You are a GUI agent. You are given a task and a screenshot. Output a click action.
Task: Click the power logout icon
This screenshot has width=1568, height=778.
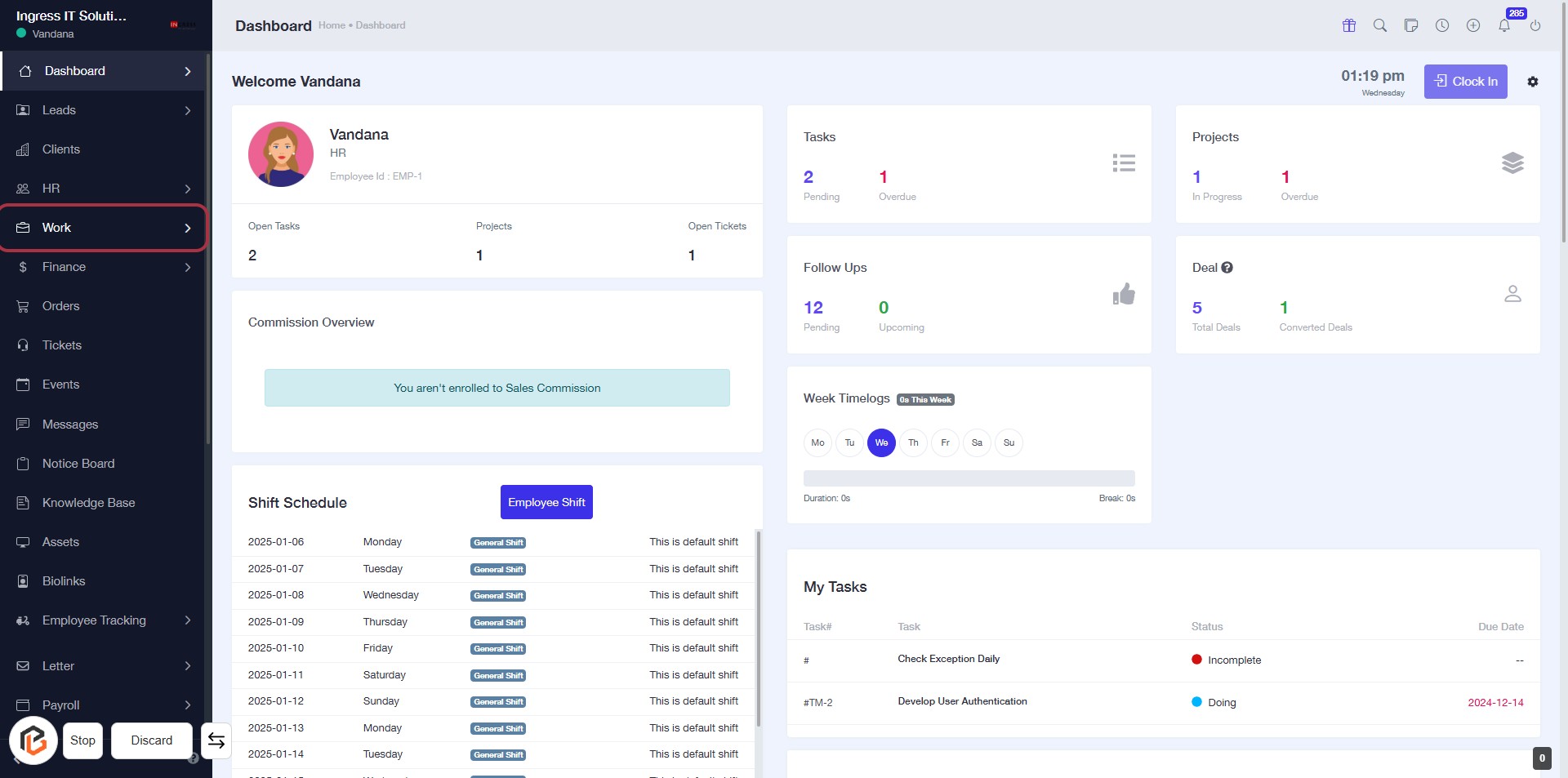1535,26
